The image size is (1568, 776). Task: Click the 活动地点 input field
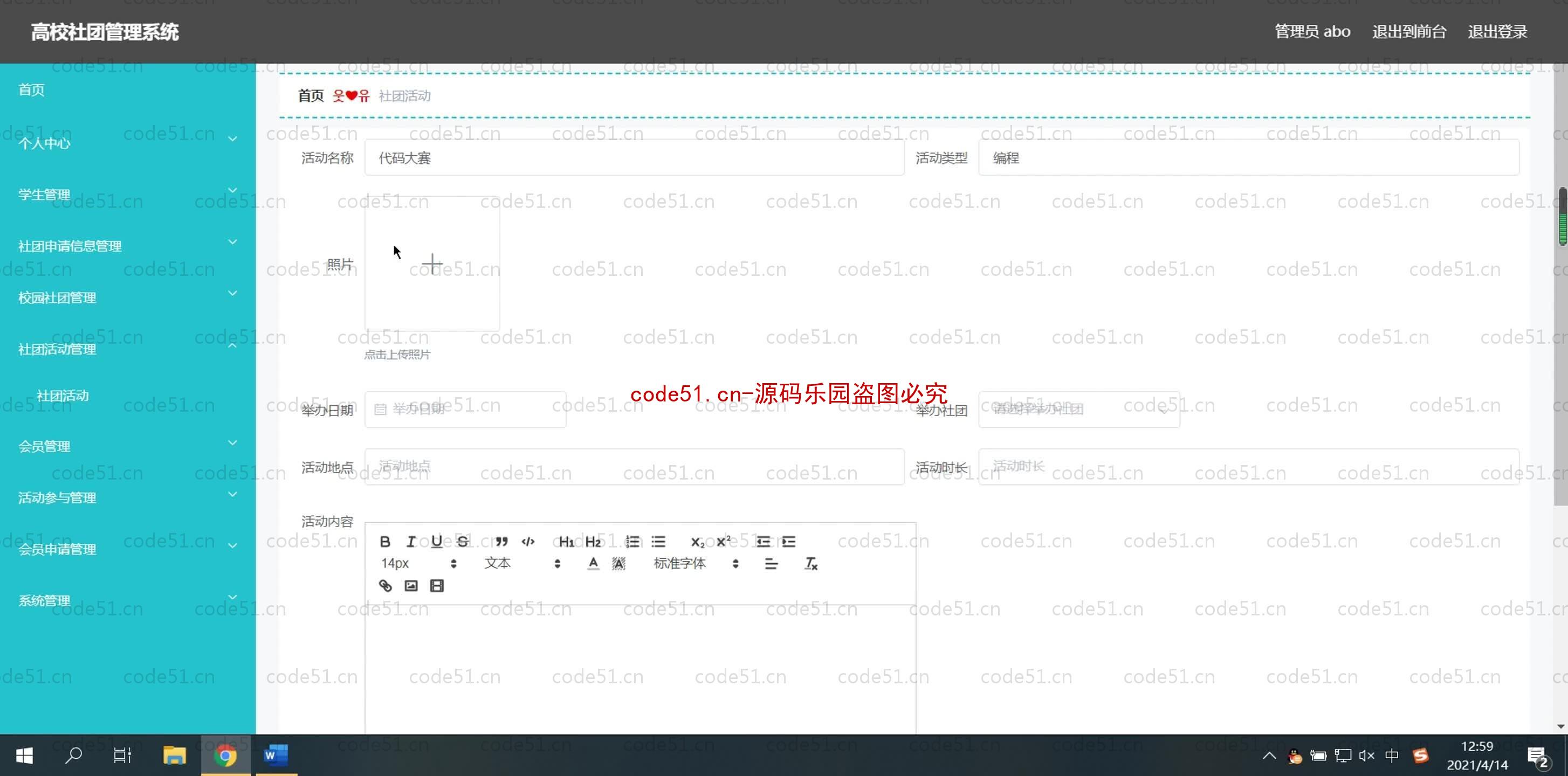(634, 467)
